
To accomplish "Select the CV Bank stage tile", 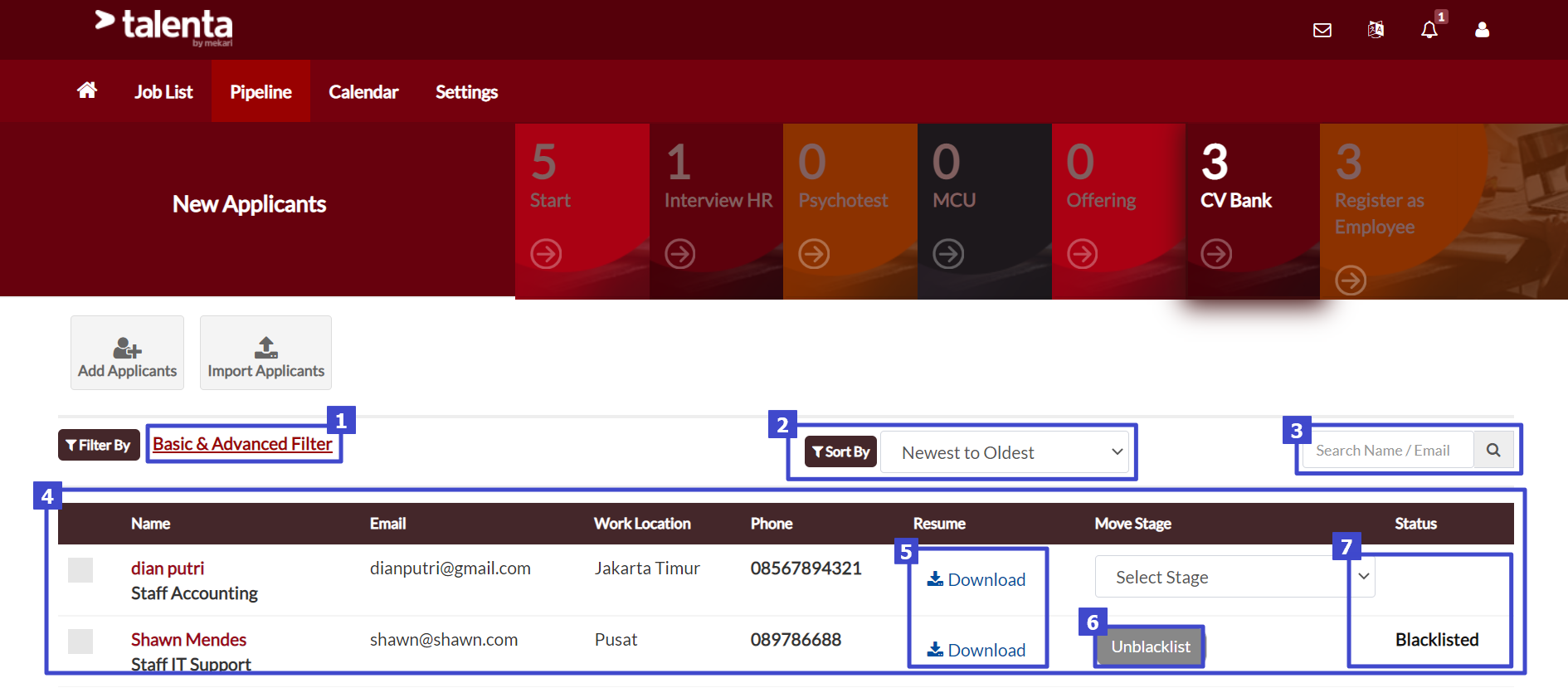I will click(x=1253, y=212).
